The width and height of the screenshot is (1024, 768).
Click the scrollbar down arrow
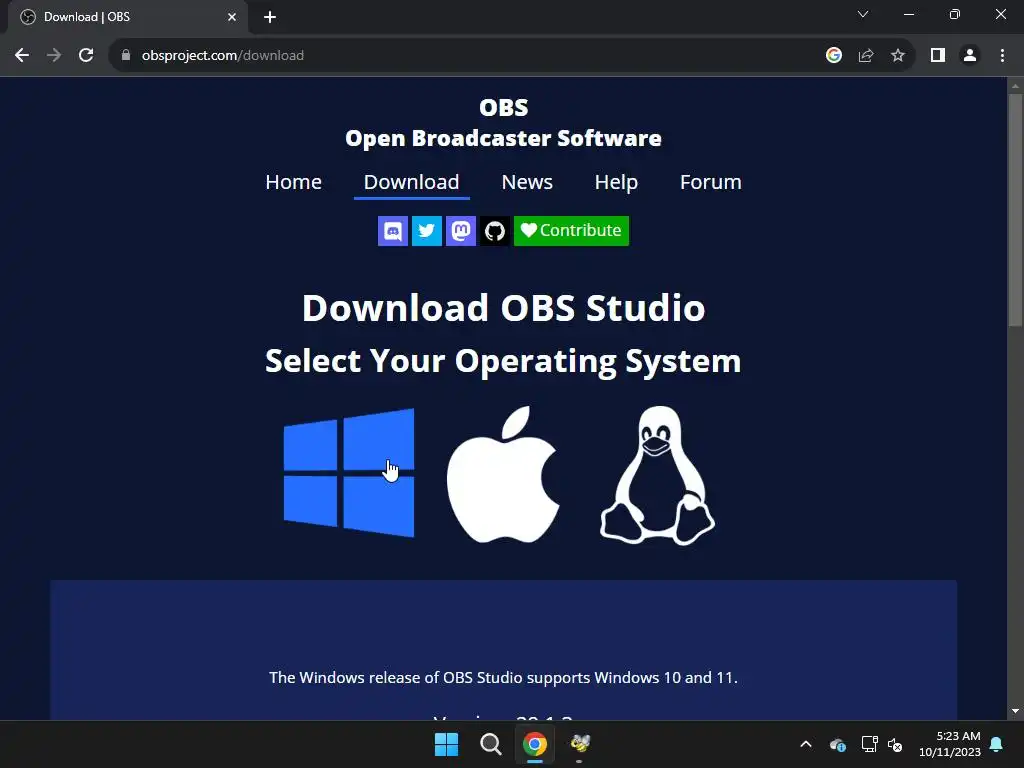point(1015,711)
